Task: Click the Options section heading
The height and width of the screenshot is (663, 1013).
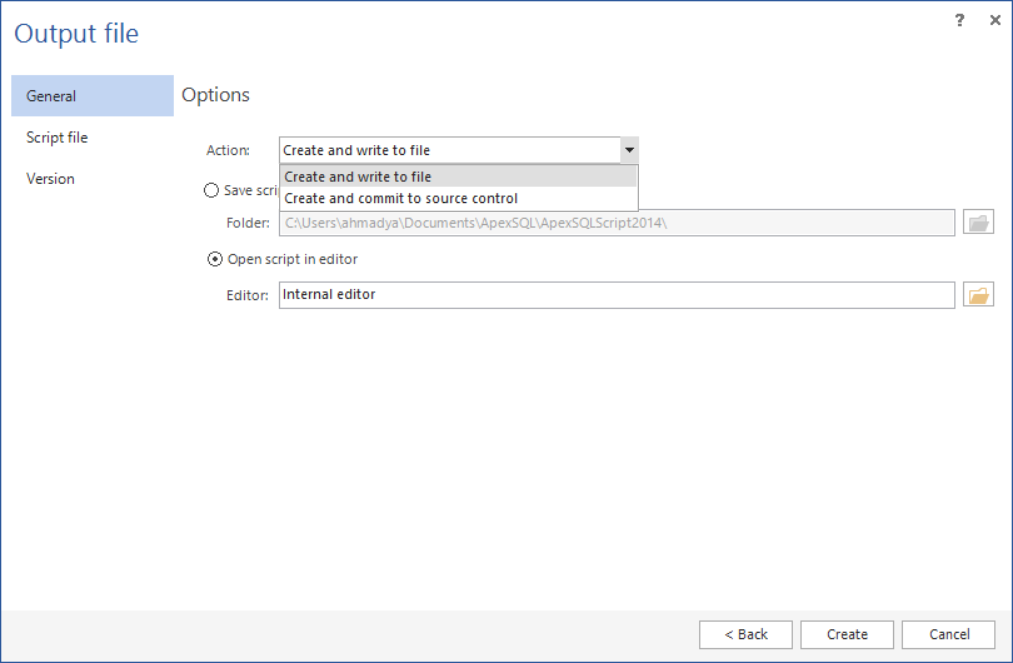Action: [216, 95]
